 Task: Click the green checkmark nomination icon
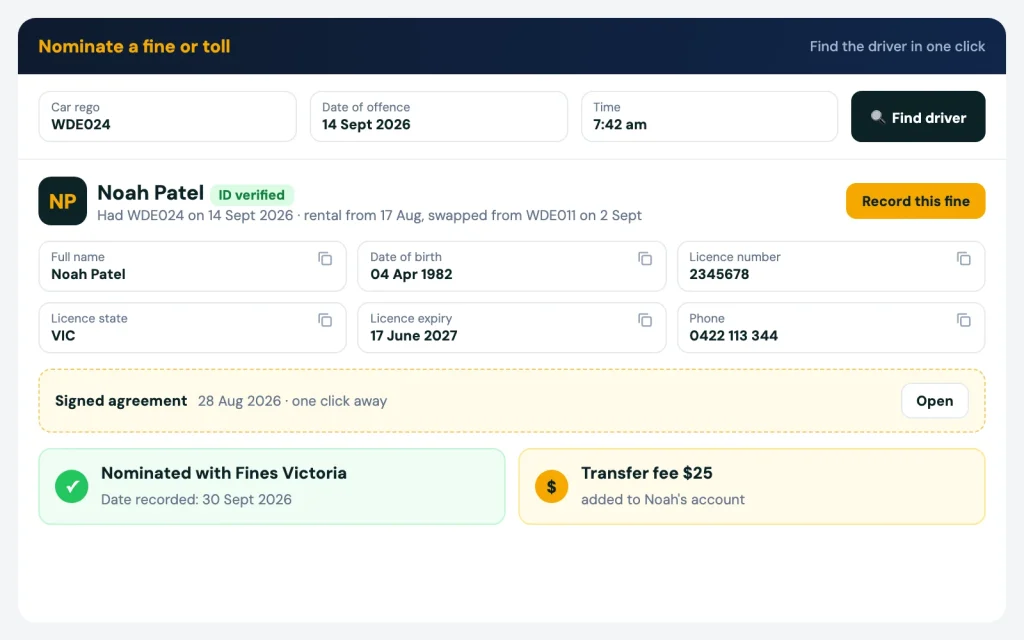tap(72, 487)
